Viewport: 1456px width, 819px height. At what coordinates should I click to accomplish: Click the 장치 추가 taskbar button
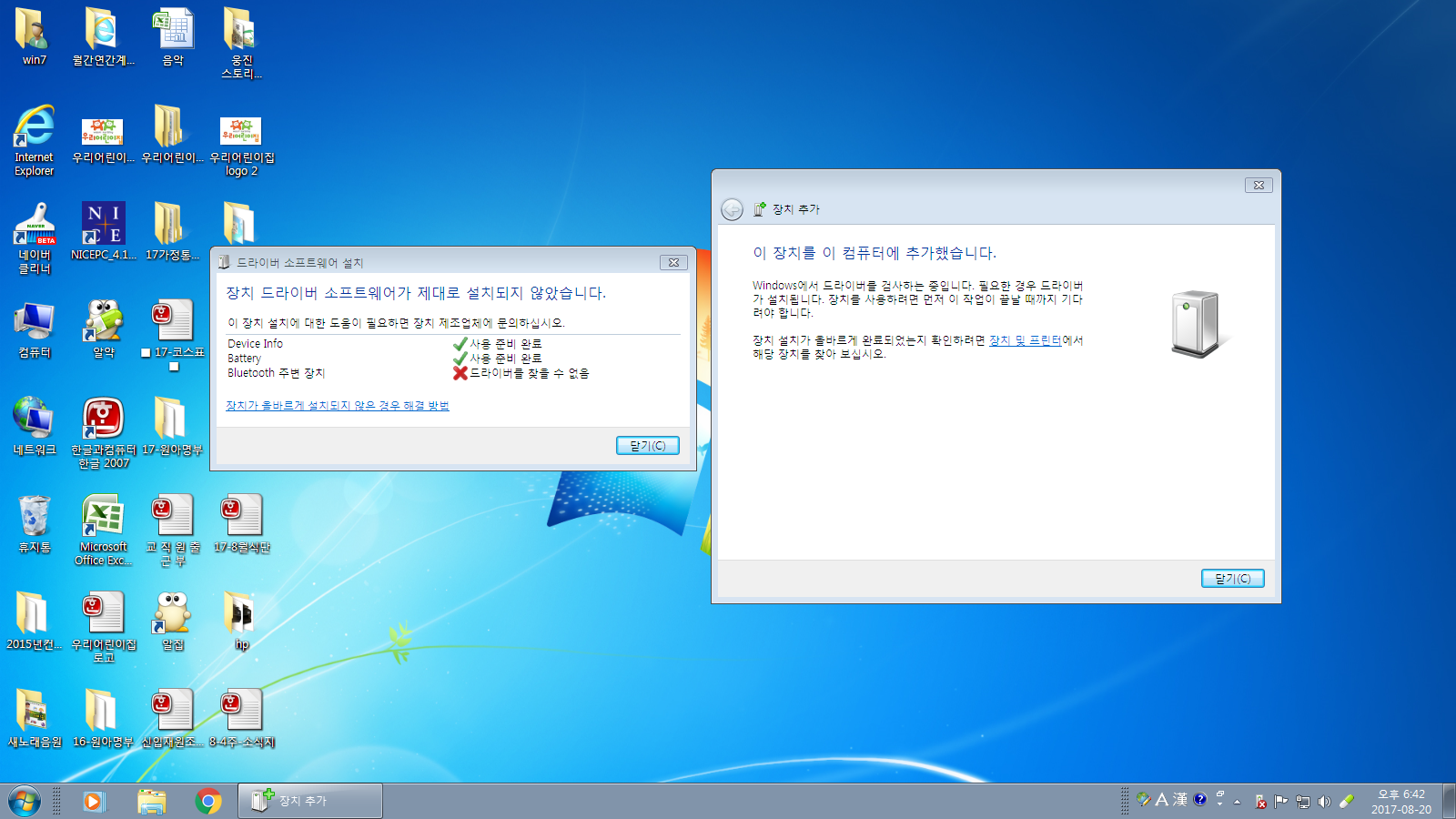coord(310,801)
